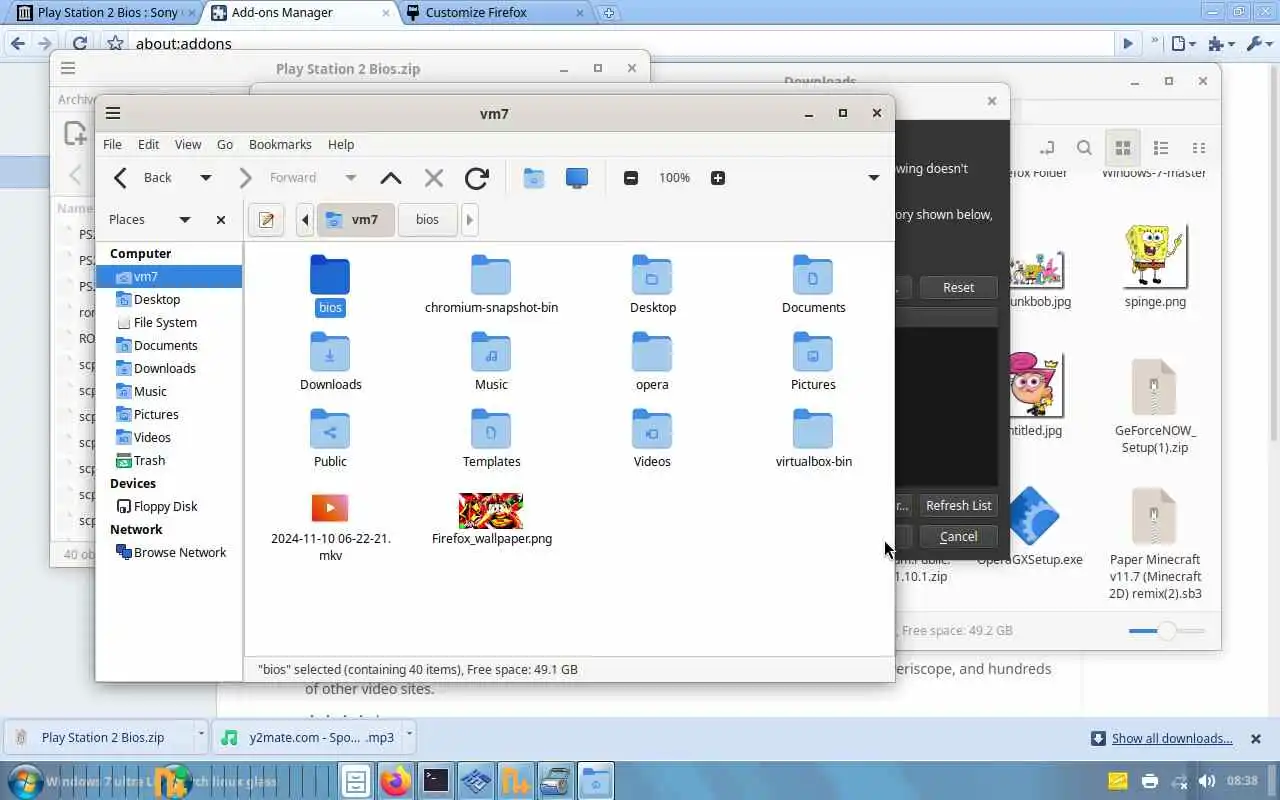This screenshot has height=800, width=1280.
Task: Click the Back arrow in file manager
Action: pos(121,178)
